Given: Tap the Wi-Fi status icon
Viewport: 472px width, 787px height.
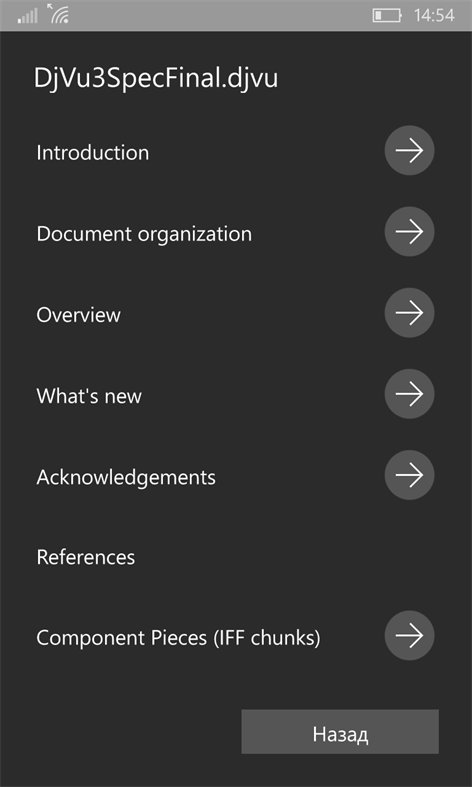Looking at the screenshot, I should [x=58, y=14].
